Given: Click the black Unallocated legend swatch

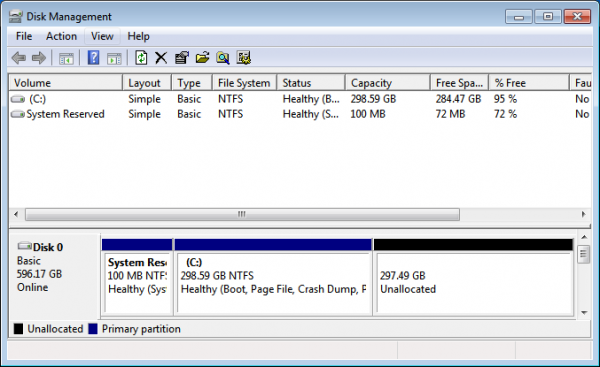Looking at the screenshot, I should (18, 329).
